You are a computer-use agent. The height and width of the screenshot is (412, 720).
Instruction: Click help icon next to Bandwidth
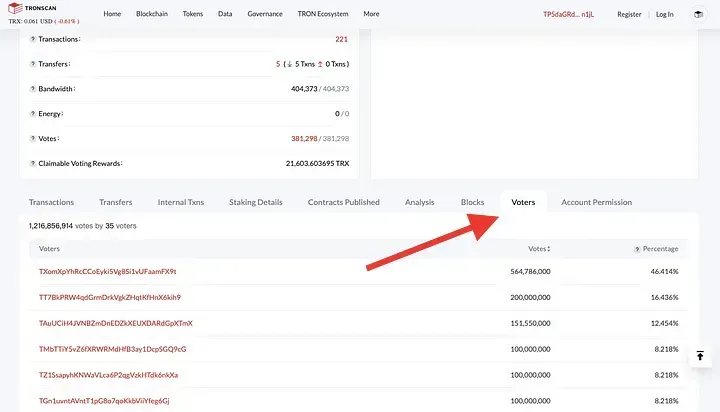coord(33,89)
